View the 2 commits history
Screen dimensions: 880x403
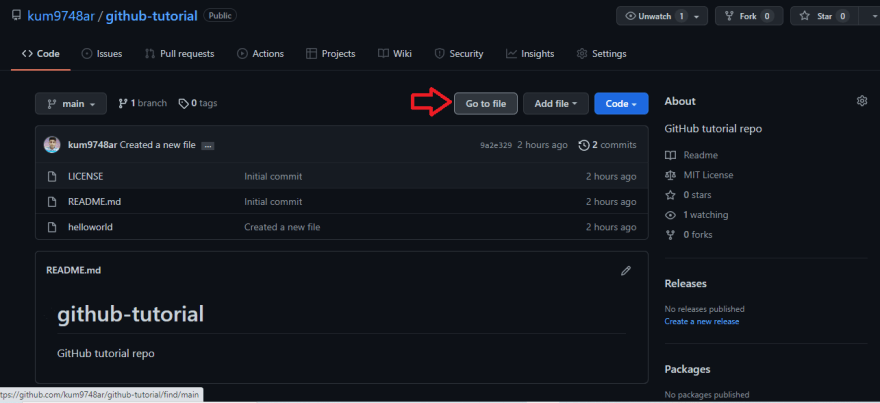click(607, 145)
